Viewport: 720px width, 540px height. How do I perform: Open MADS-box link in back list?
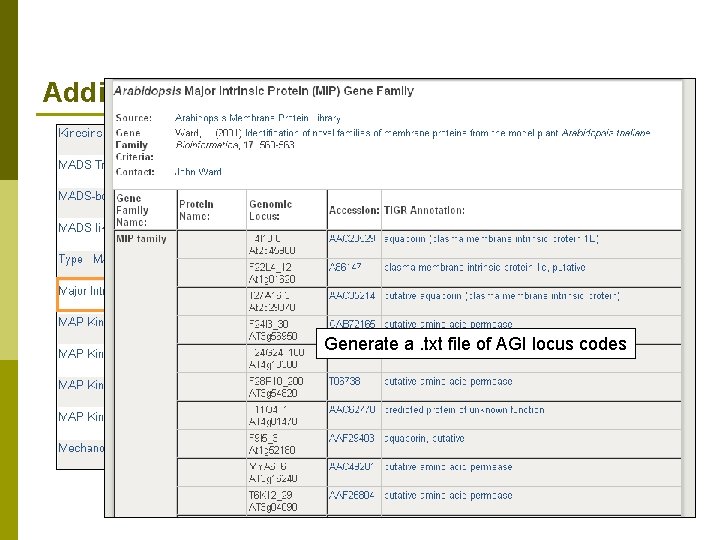point(81,196)
